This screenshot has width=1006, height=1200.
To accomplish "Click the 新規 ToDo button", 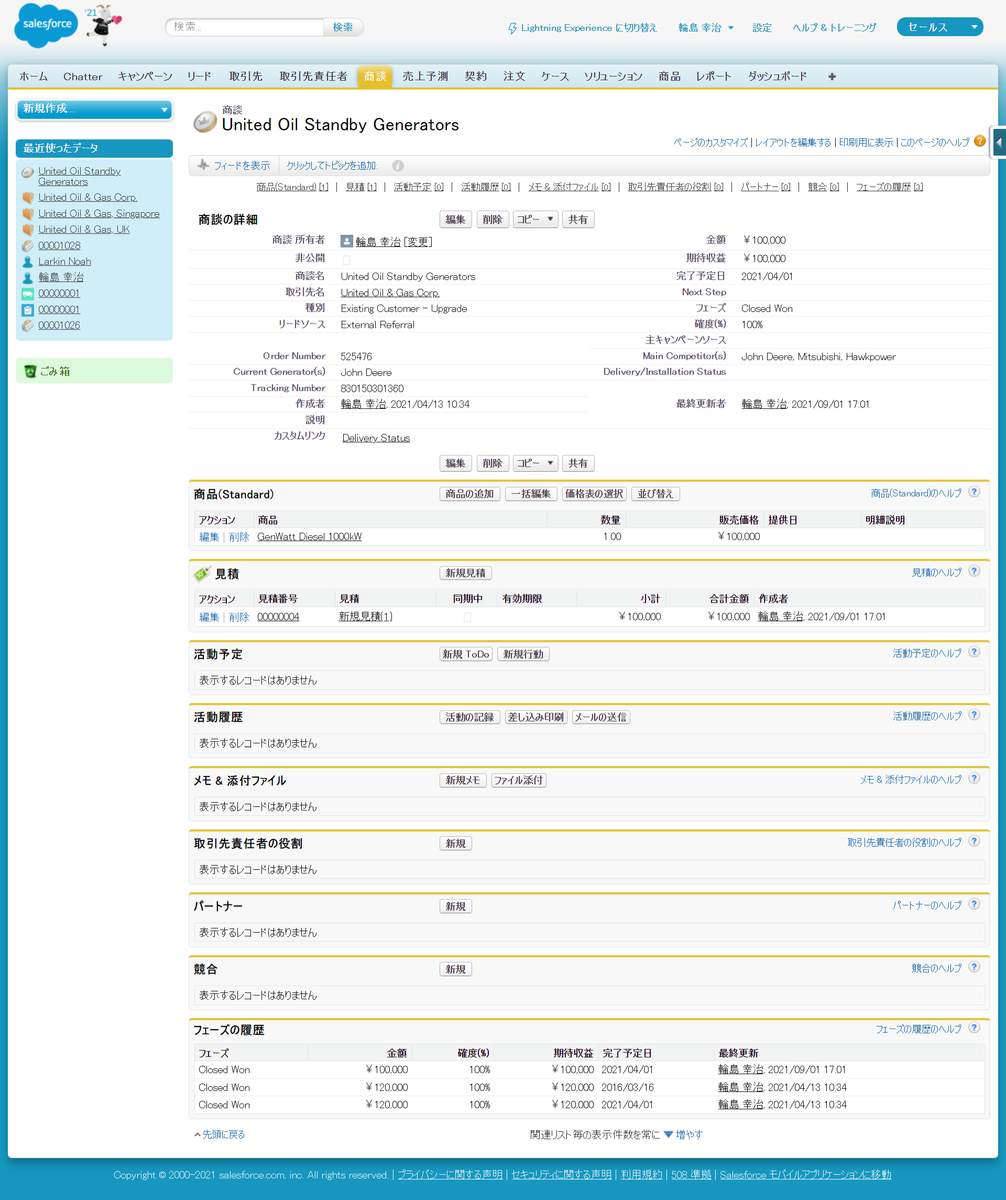I will [466, 654].
